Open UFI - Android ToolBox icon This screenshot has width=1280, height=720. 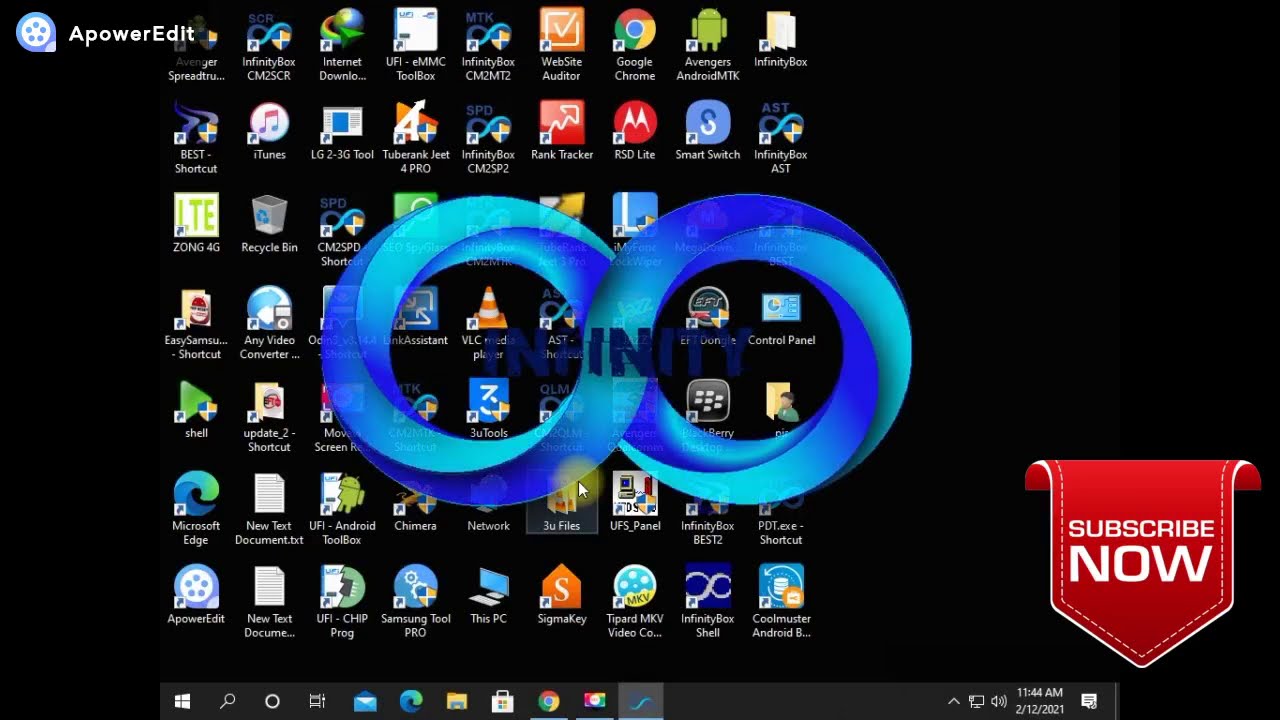pyautogui.click(x=342, y=510)
